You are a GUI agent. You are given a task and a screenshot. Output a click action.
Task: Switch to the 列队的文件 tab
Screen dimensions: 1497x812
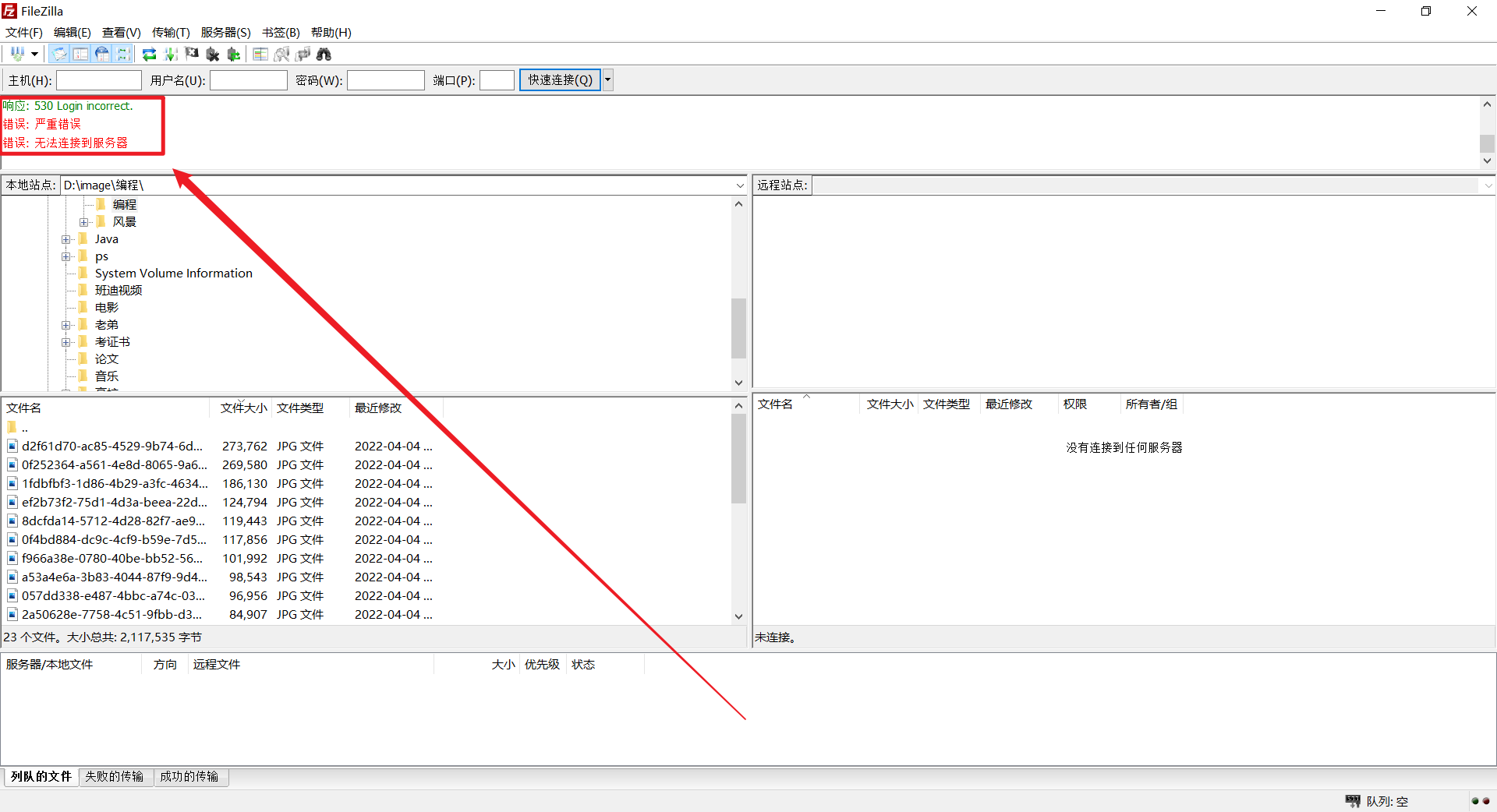click(x=41, y=777)
